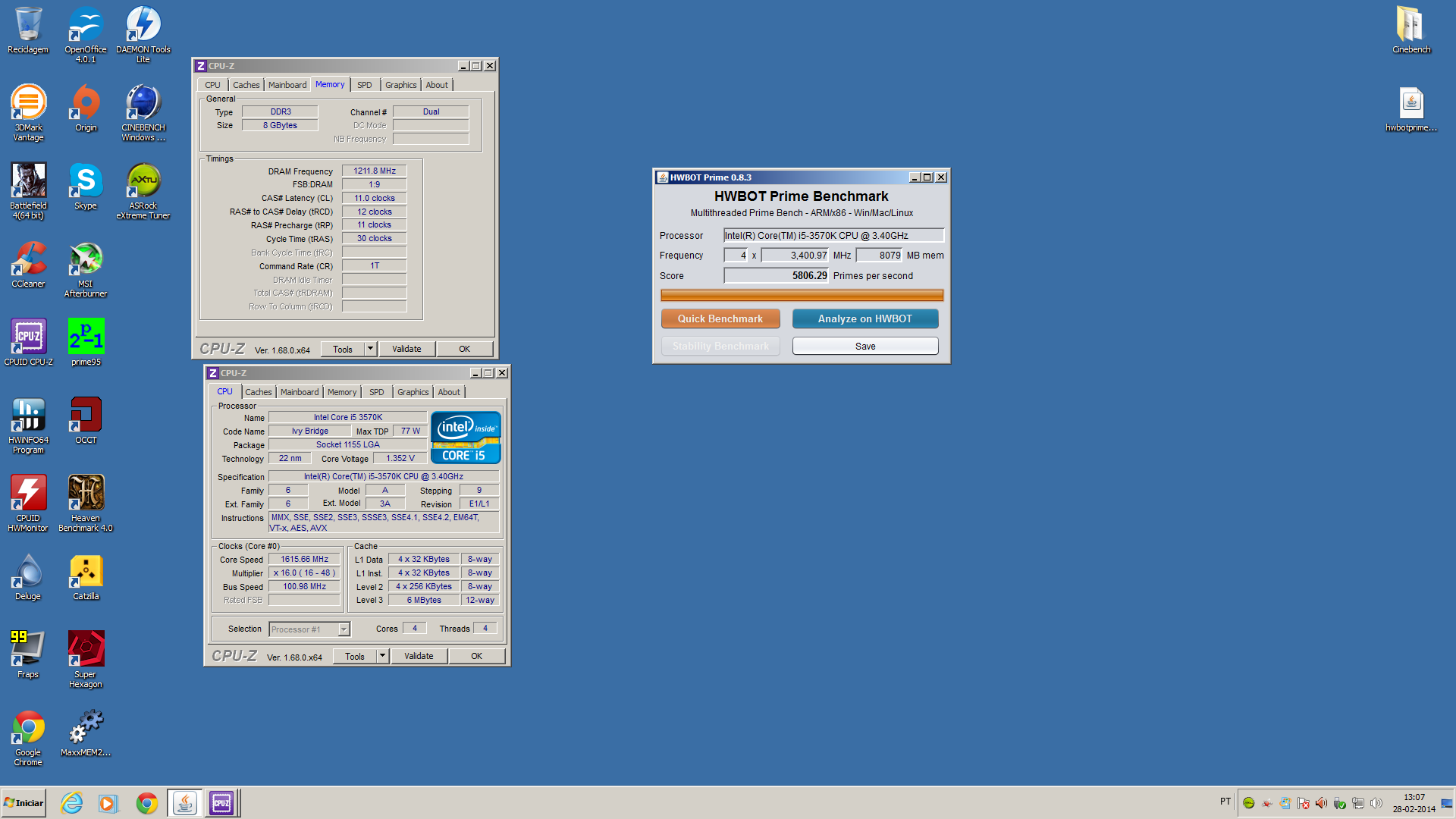Viewport: 1456px width, 819px height.
Task: Click Validate in the Memory CPU-Z window
Action: (406, 349)
